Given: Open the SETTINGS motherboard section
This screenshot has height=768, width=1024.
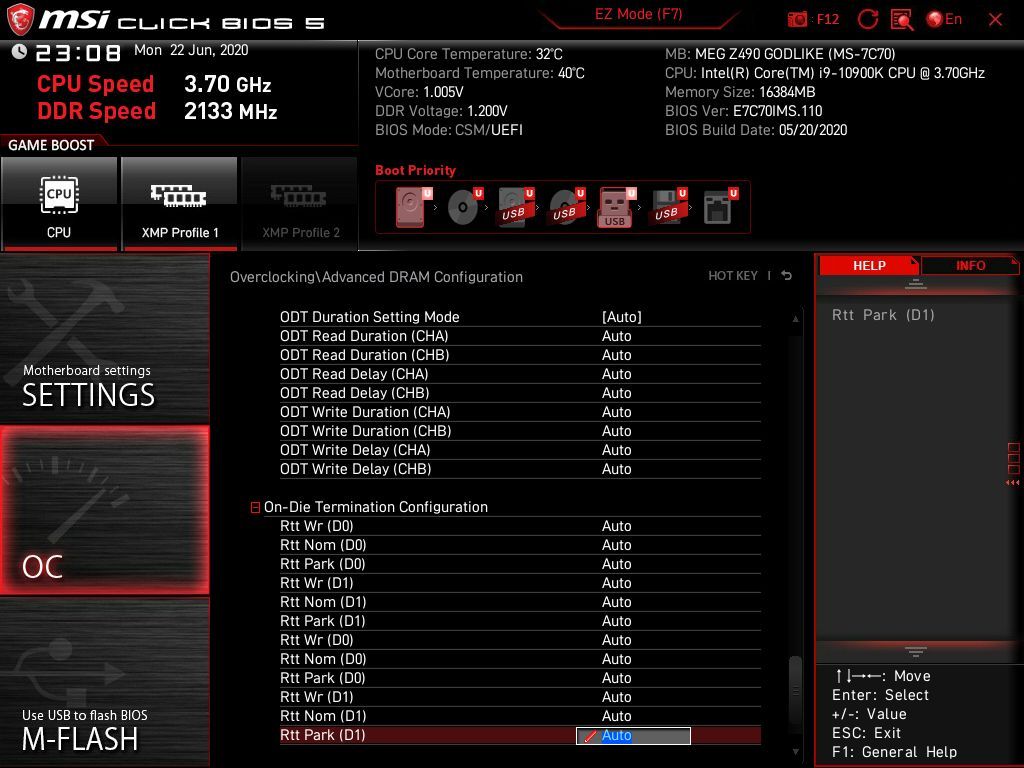Looking at the screenshot, I should pyautogui.click(x=104, y=339).
